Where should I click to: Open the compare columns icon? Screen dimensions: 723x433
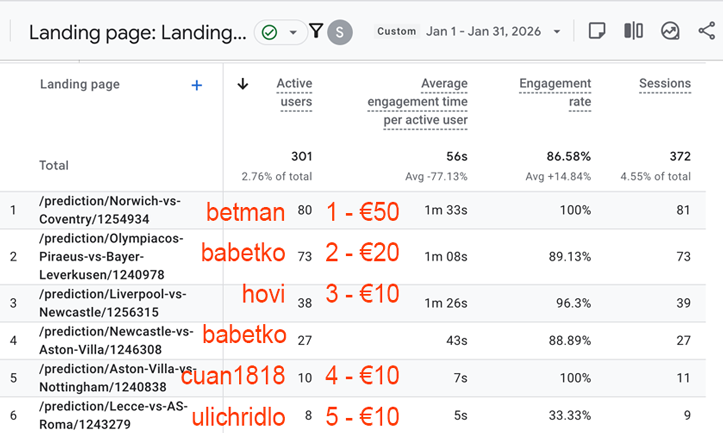click(633, 31)
